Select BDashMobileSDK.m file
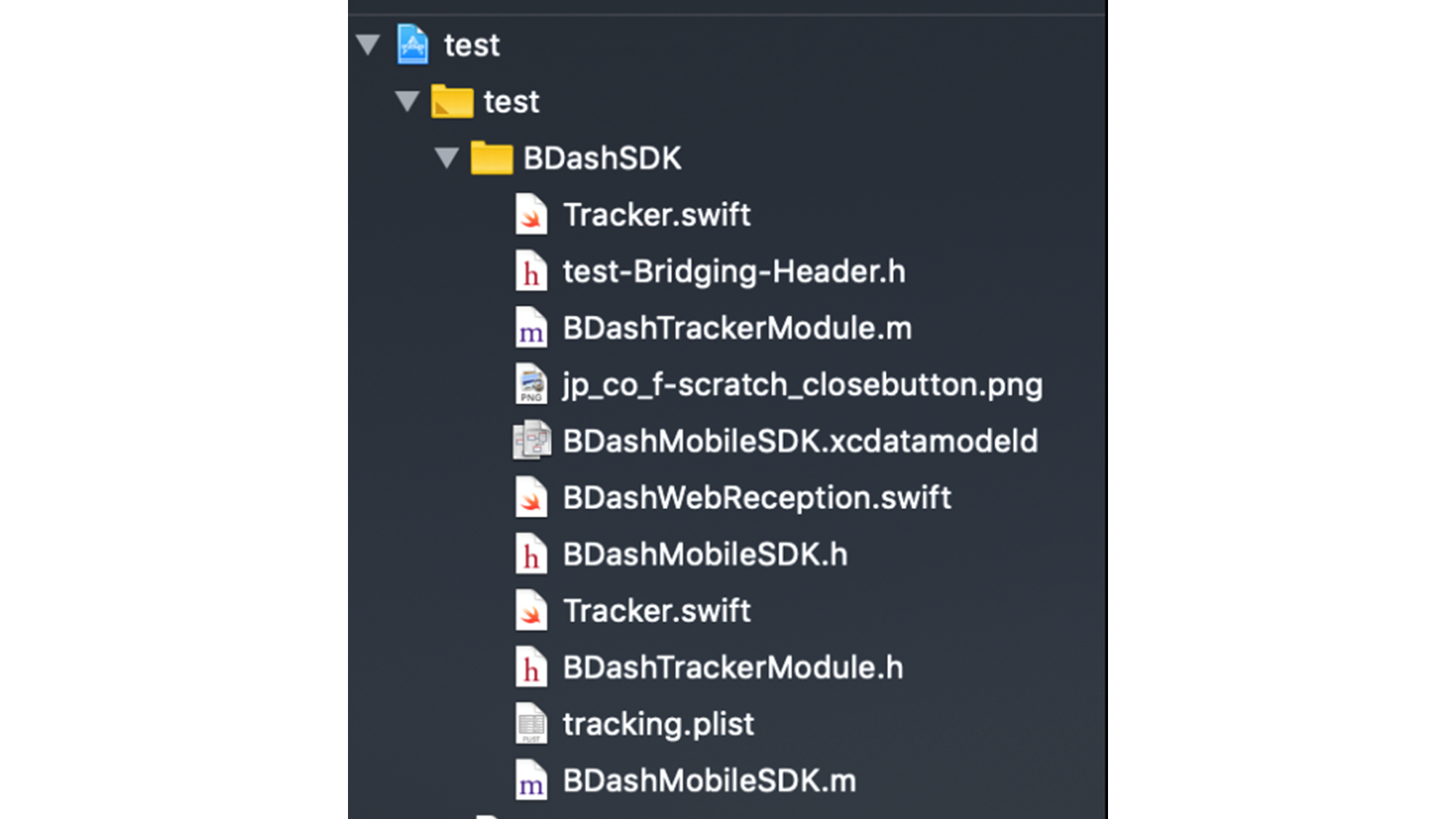This screenshot has width=1456, height=819. 710,780
